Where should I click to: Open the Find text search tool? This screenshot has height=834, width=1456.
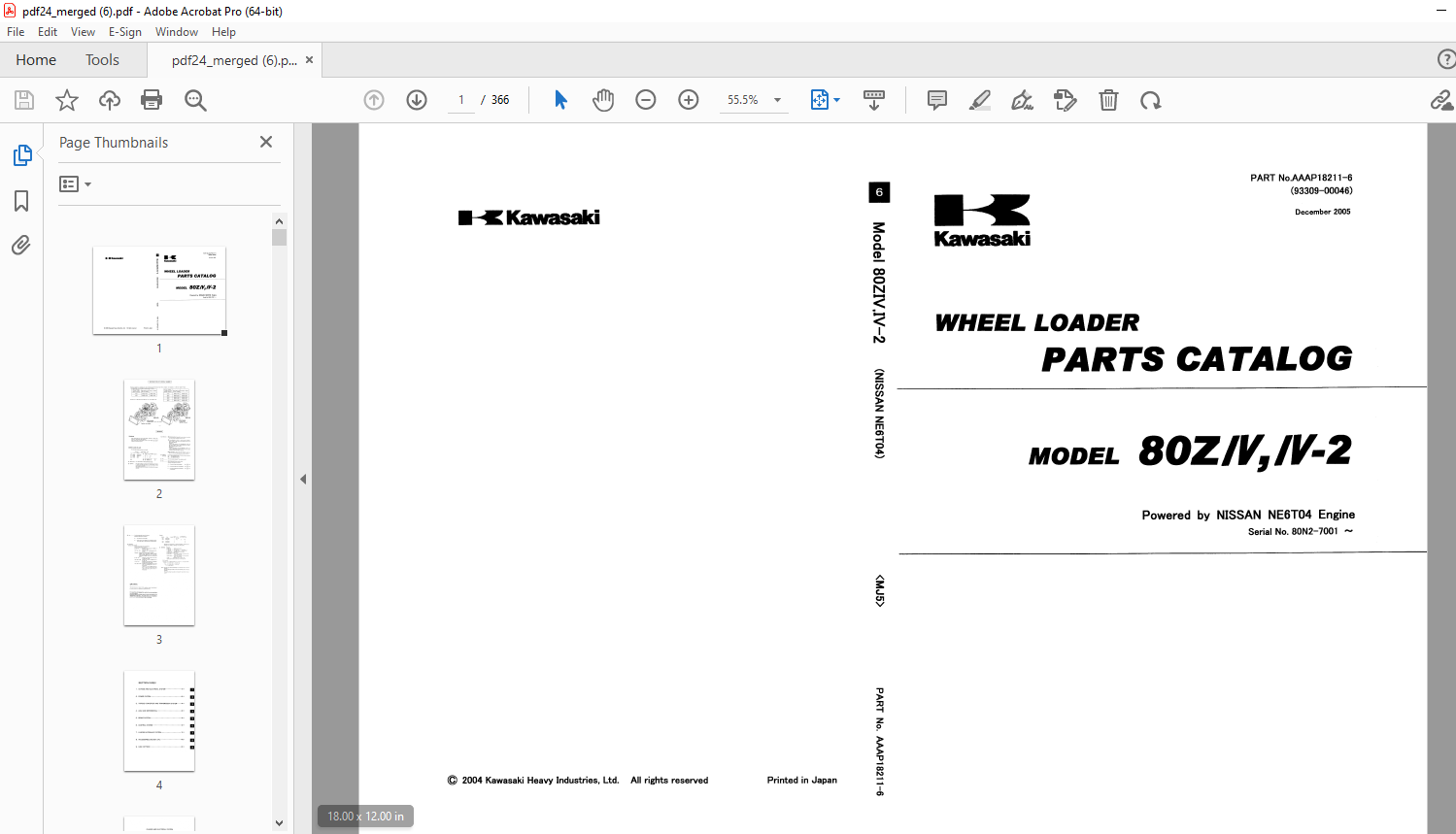click(195, 100)
